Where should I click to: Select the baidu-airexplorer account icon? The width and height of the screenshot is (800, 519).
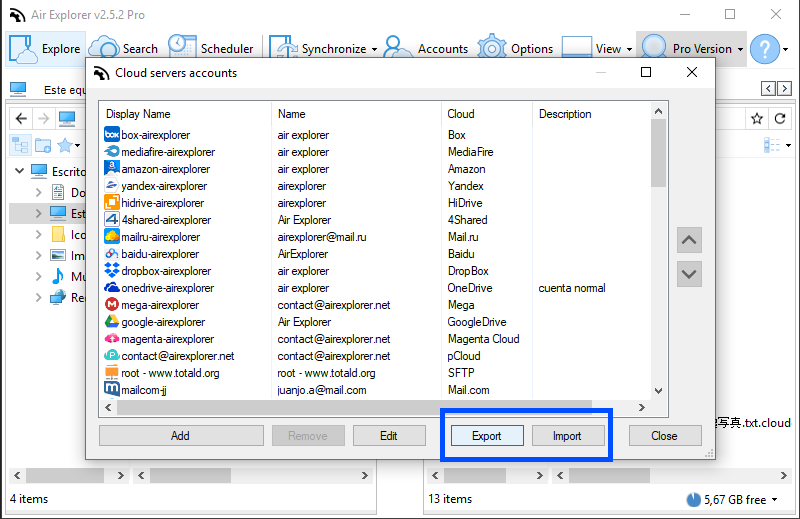[x=112, y=254]
